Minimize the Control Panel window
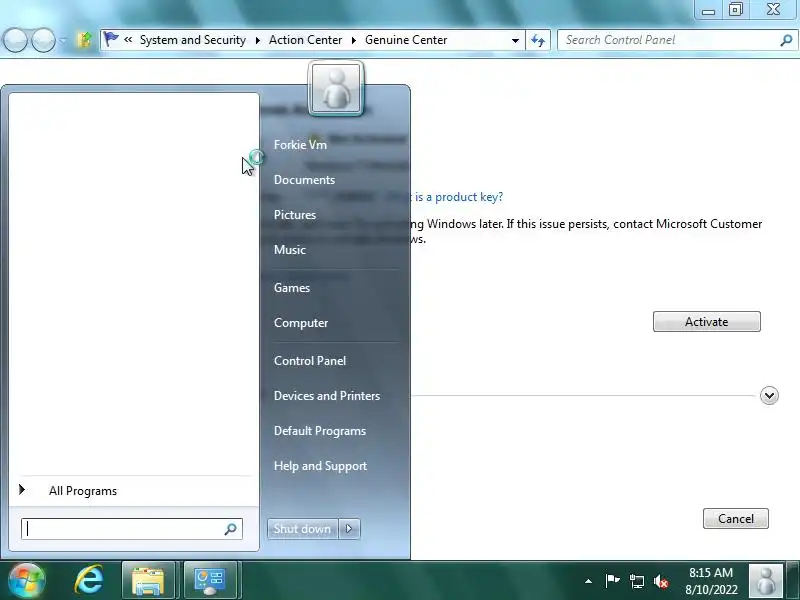 708,9
